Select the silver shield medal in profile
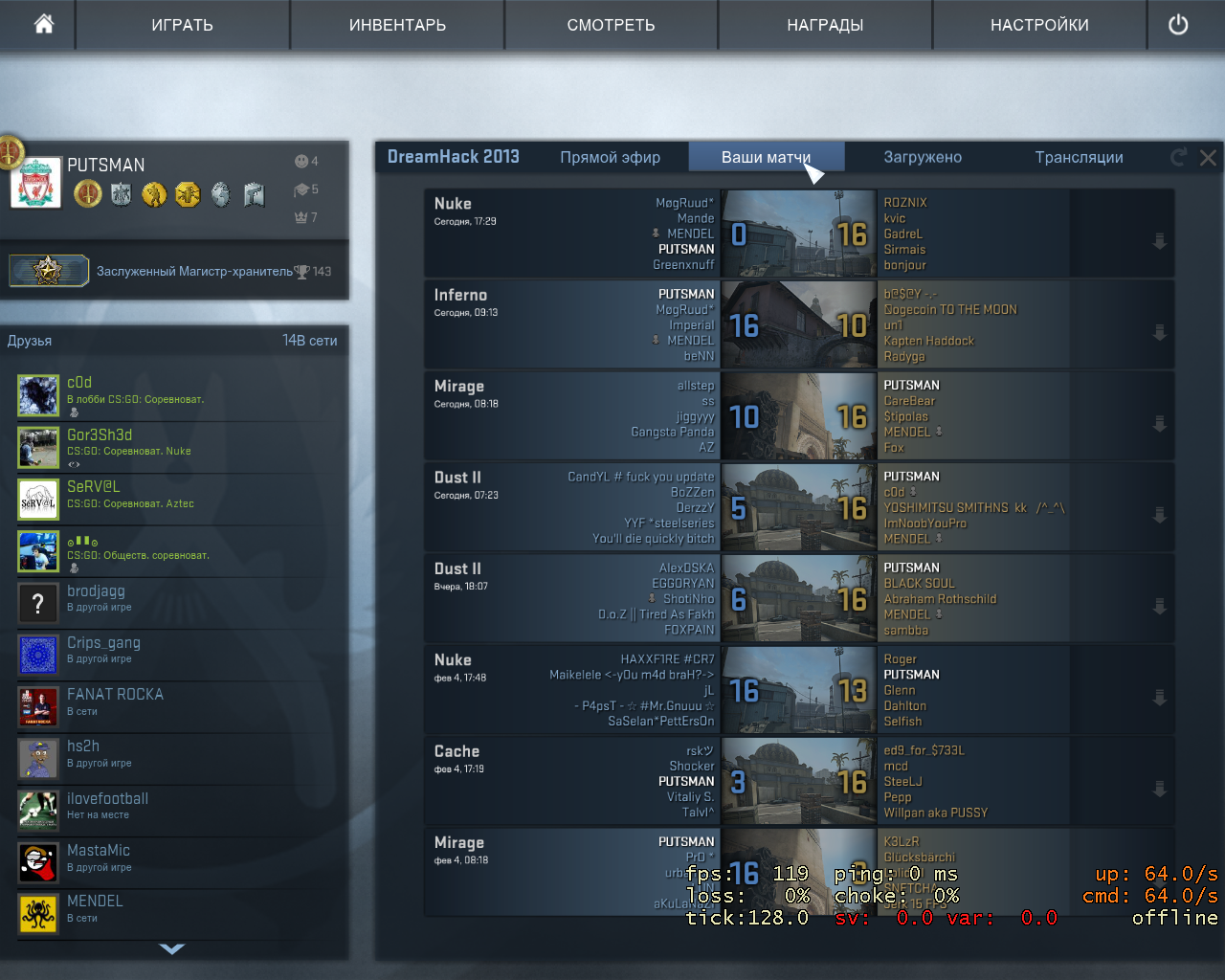Image resolution: width=1225 pixels, height=980 pixels. point(121,194)
